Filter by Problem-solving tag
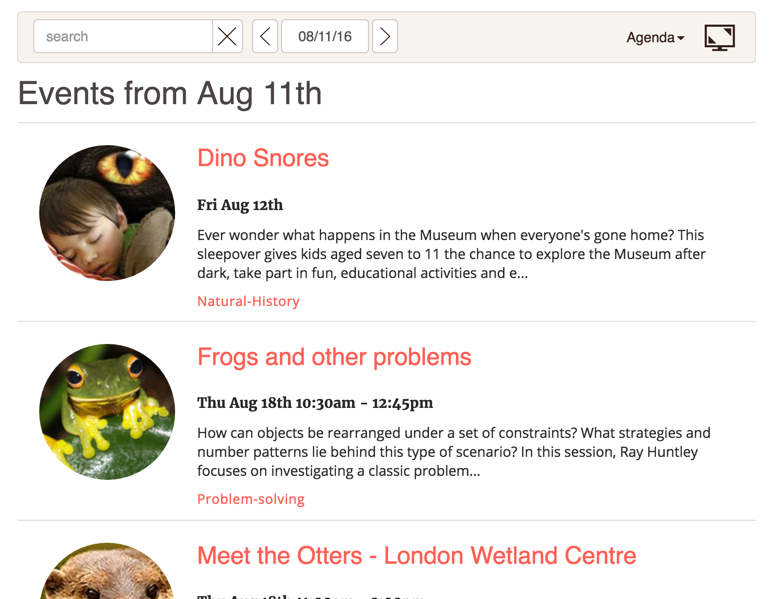 251,499
